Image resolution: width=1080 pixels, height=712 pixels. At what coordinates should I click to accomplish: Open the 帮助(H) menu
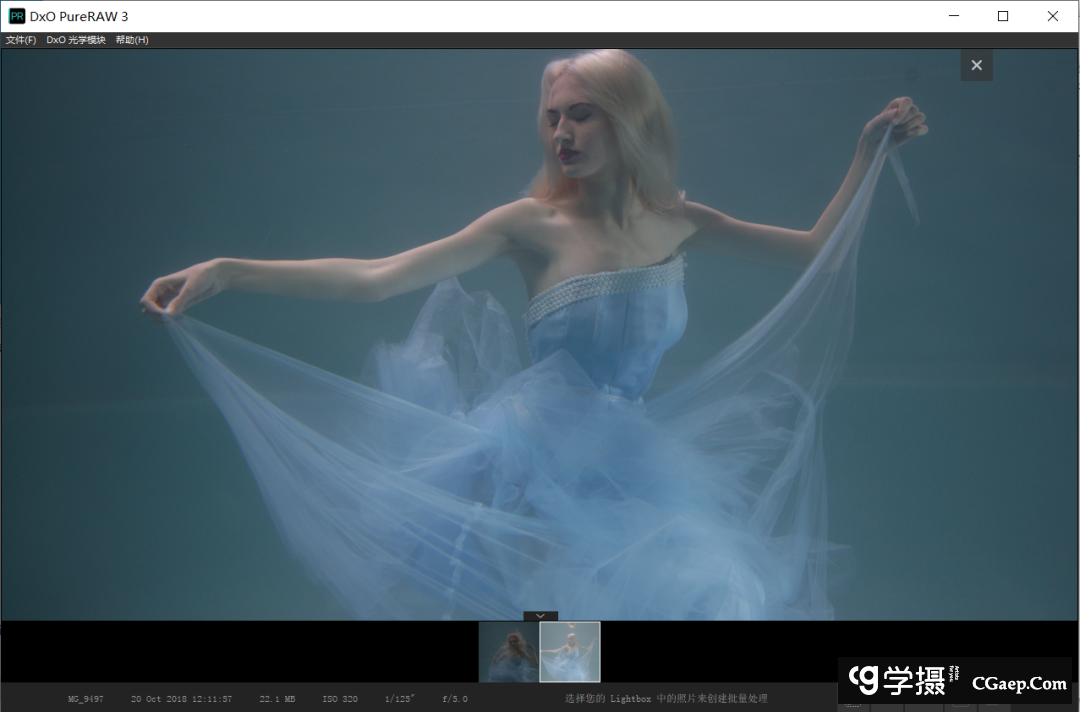pyautogui.click(x=132, y=40)
